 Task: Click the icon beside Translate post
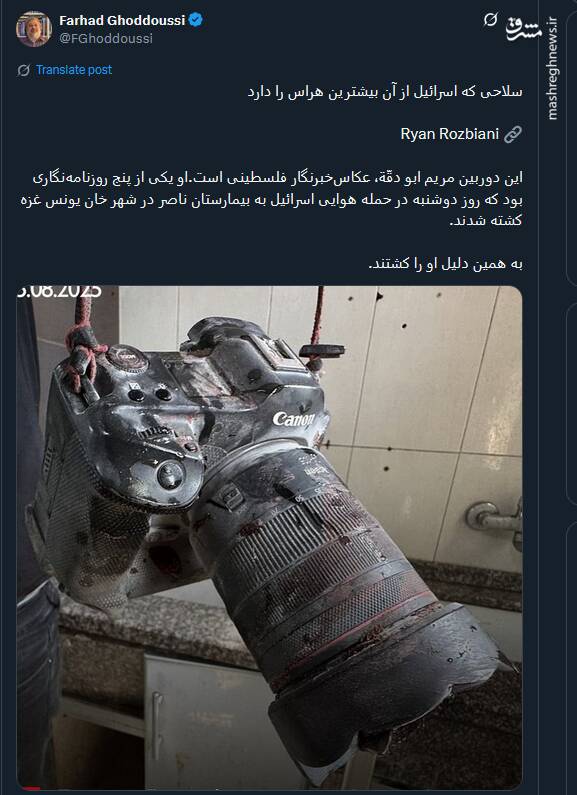coord(23,70)
